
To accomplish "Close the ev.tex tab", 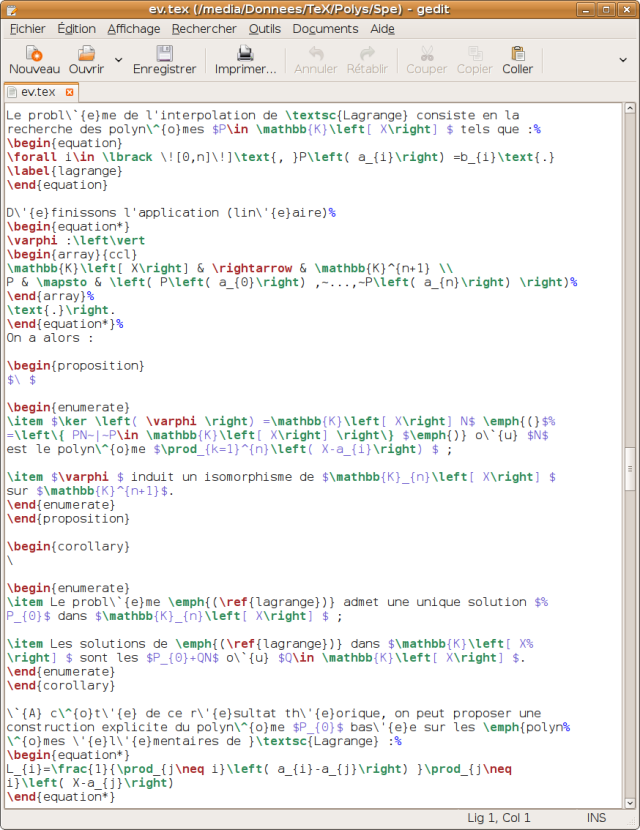I will [71, 92].
